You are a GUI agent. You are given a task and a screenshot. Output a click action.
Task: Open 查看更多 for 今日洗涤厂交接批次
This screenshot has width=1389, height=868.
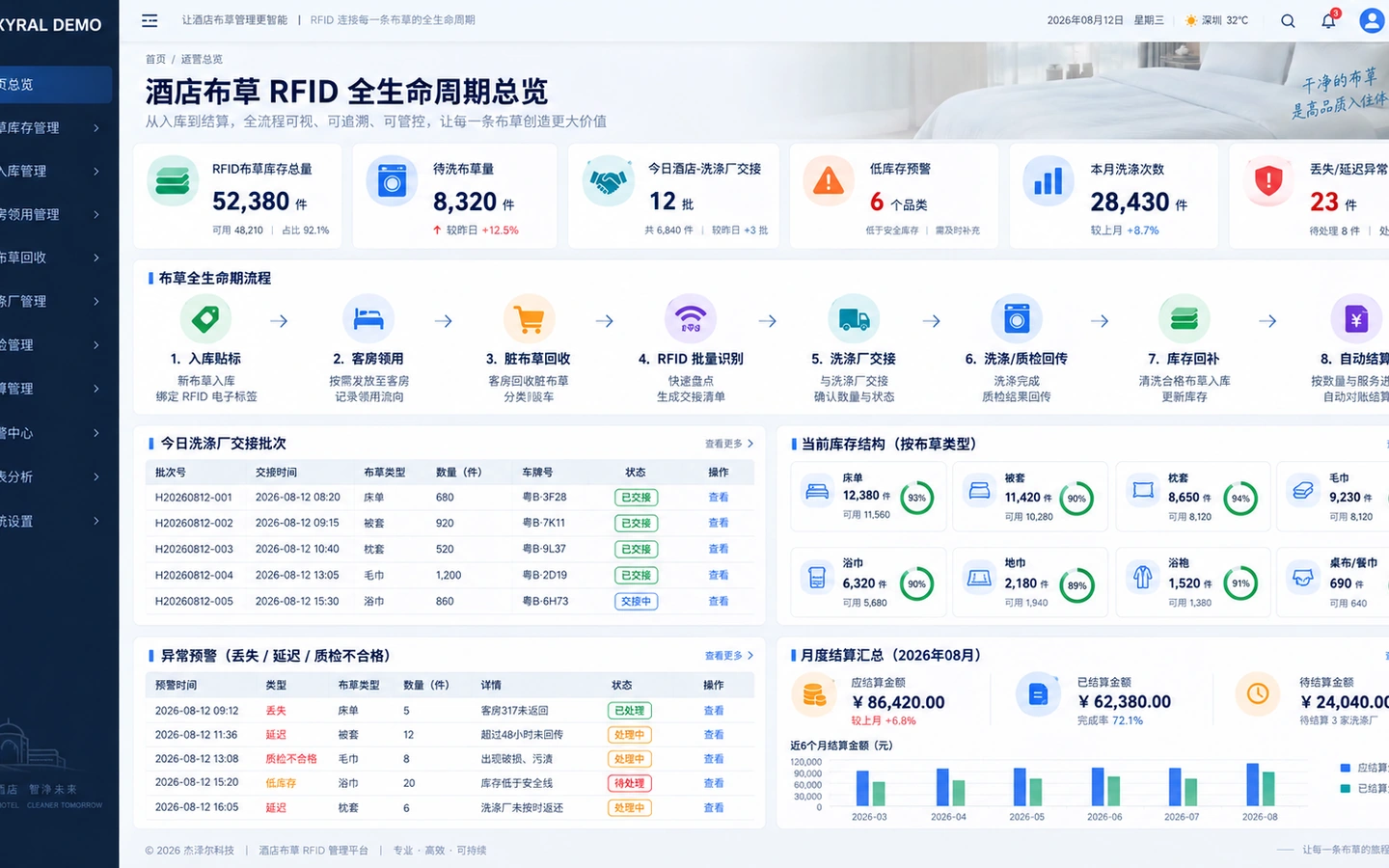729,444
